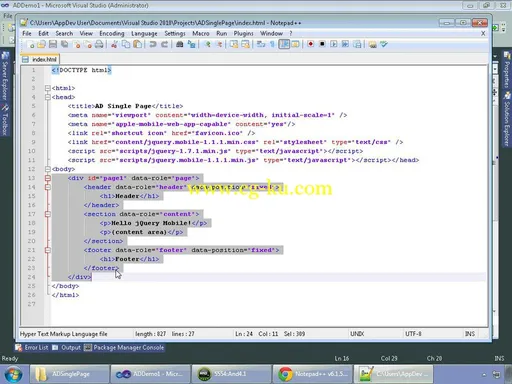Switch to the 5554:And4.1 emulator taskbar button

coord(232,374)
